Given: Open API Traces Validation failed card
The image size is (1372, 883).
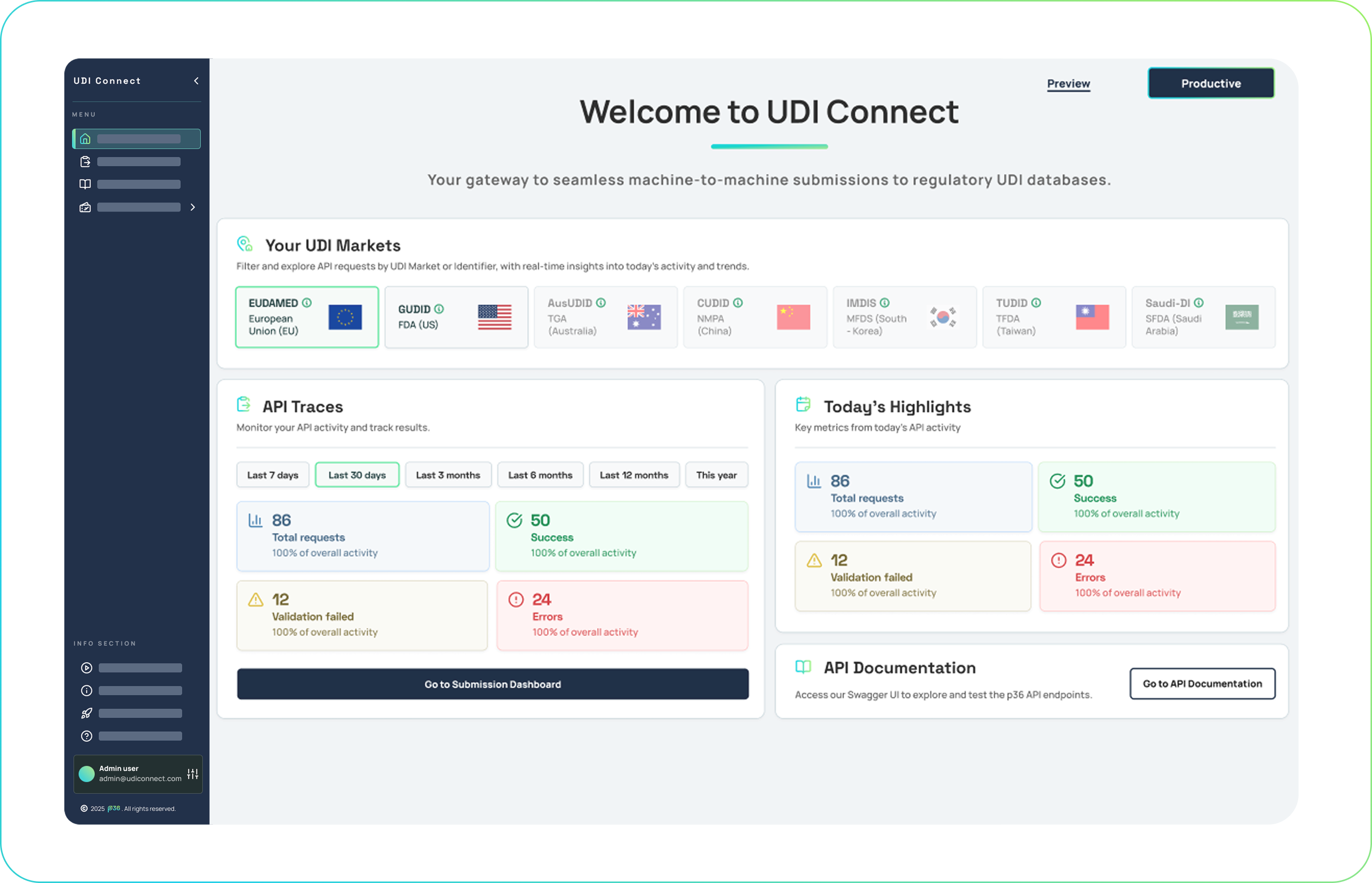Looking at the screenshot, I should [362, 615].
